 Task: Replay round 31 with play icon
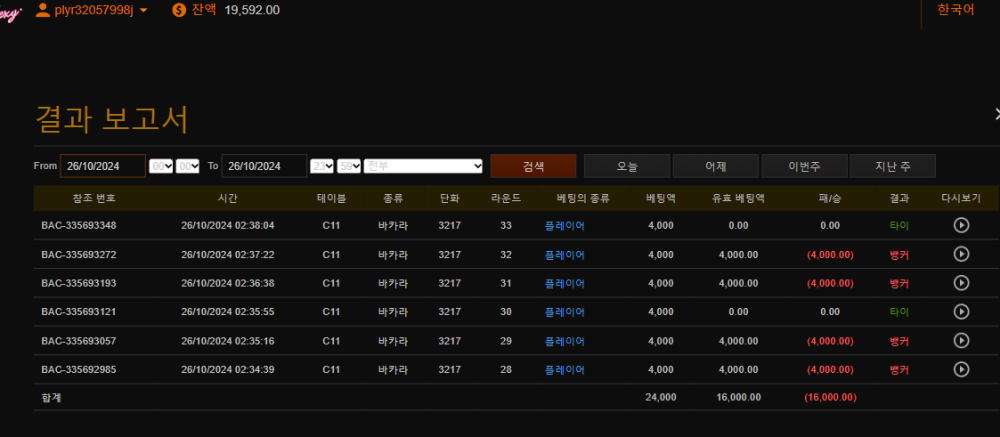tap(961, 283)
